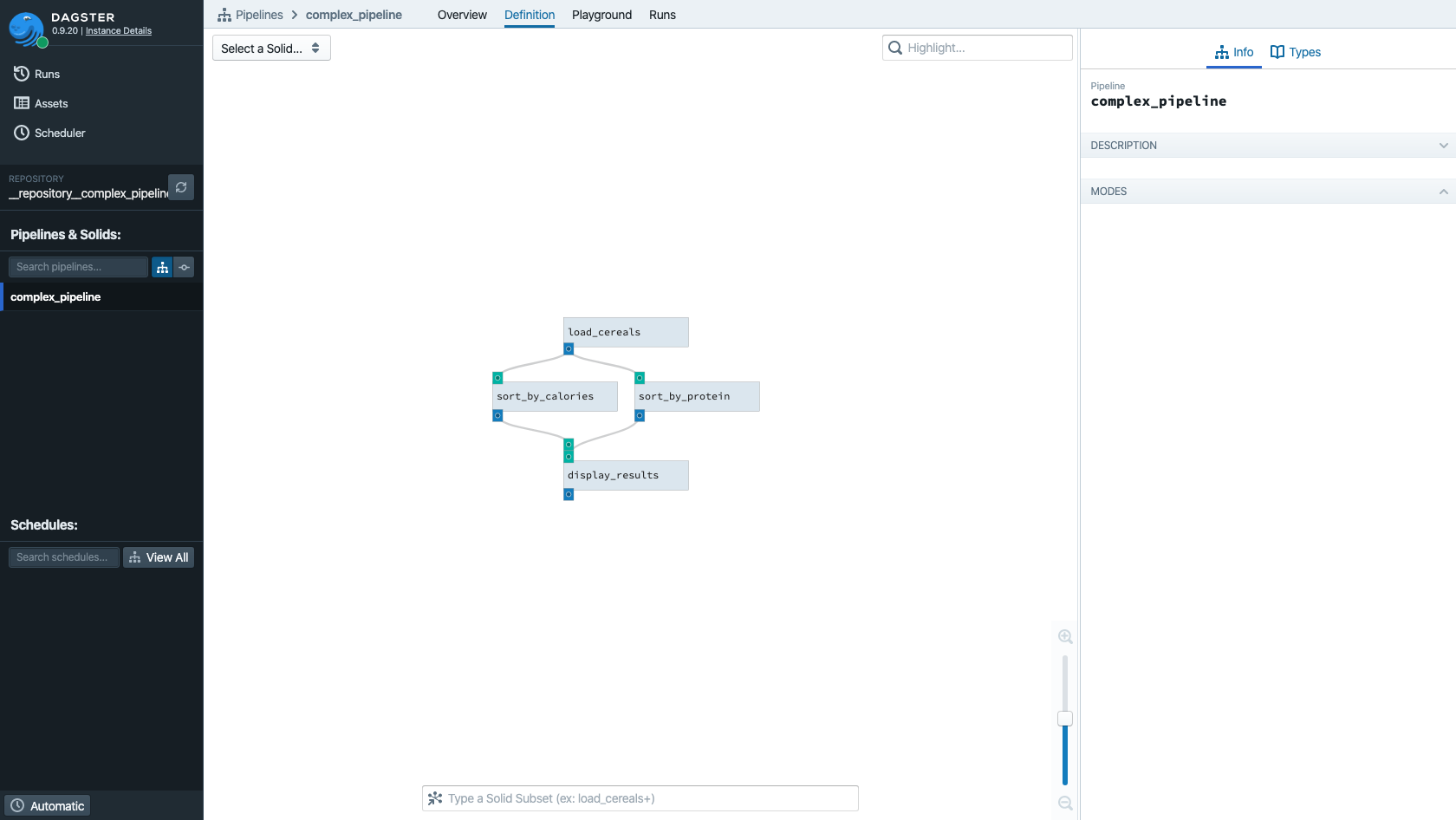Open Assets in sidebar

pos(41,103)
